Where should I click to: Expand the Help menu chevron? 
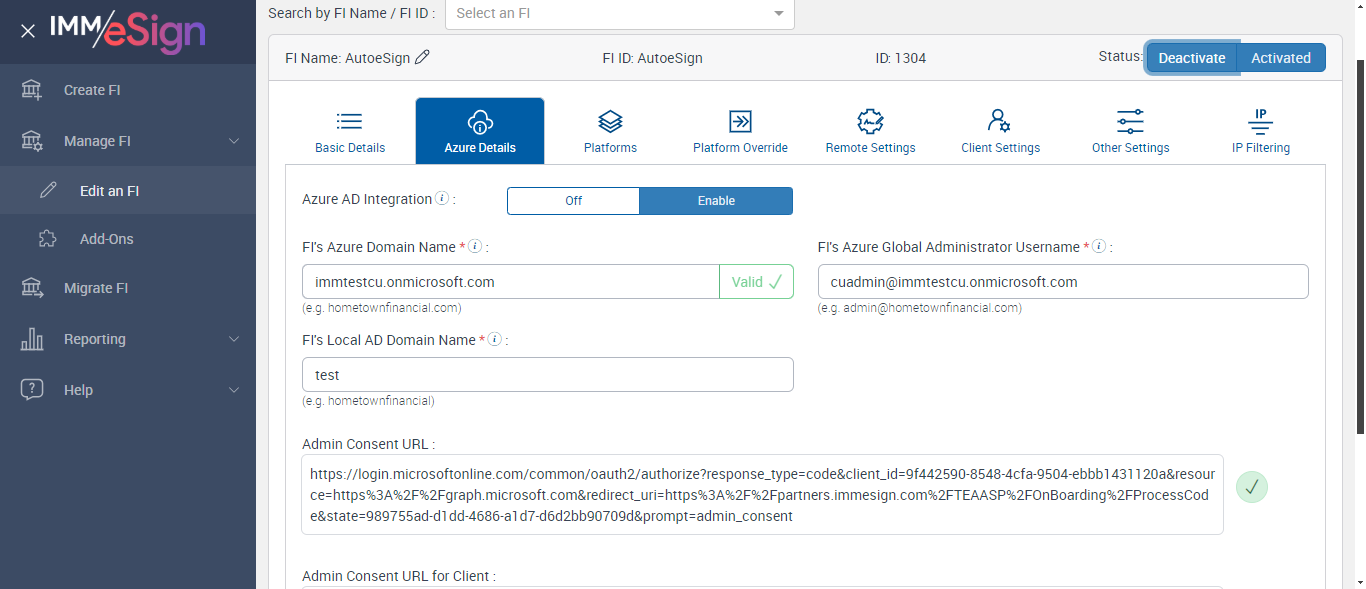234,390
